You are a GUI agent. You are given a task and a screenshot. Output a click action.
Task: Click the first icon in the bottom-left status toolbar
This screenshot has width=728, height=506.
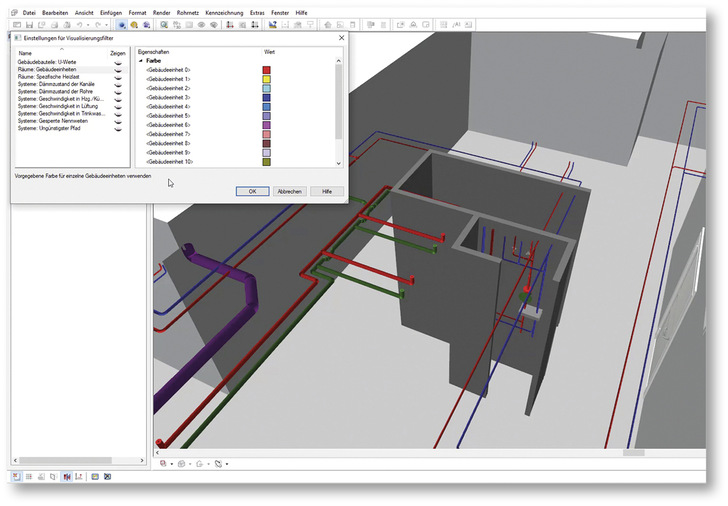[17, 476]
